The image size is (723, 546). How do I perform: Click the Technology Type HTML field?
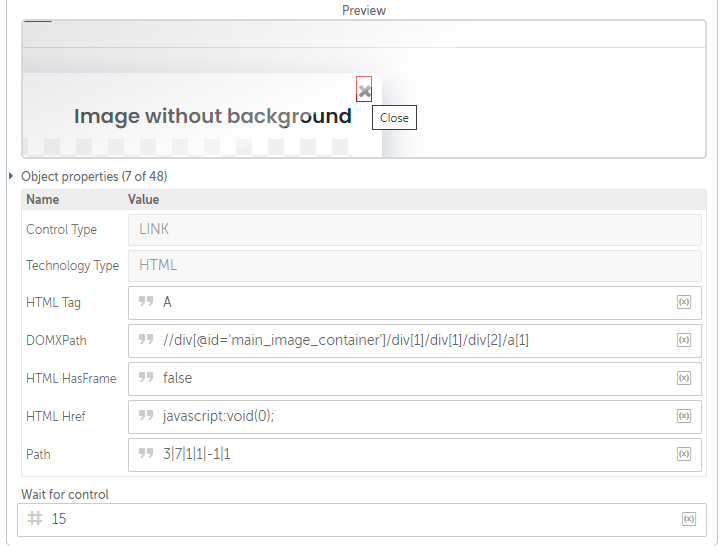[415, 266]
